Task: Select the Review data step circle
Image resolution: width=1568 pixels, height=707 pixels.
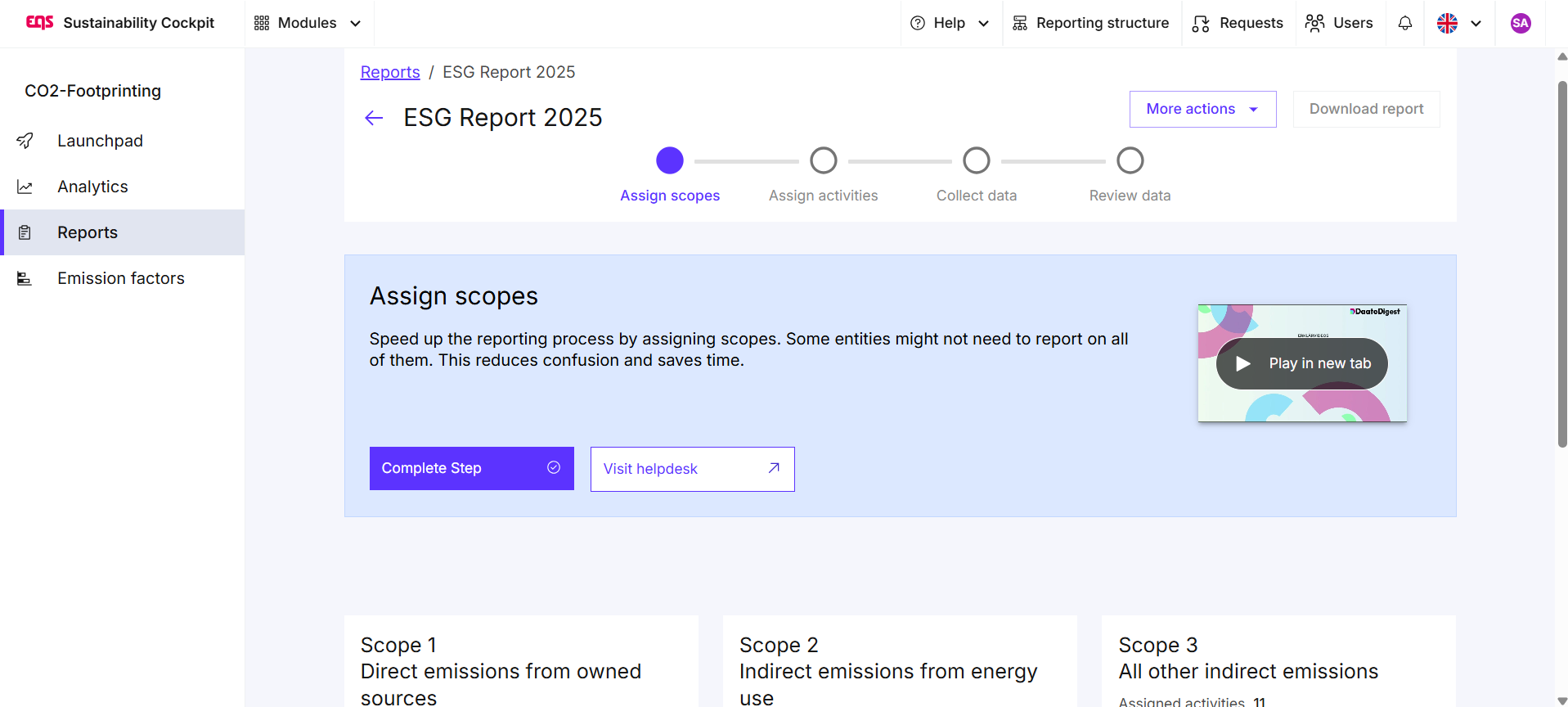Action: point(1130,160)
